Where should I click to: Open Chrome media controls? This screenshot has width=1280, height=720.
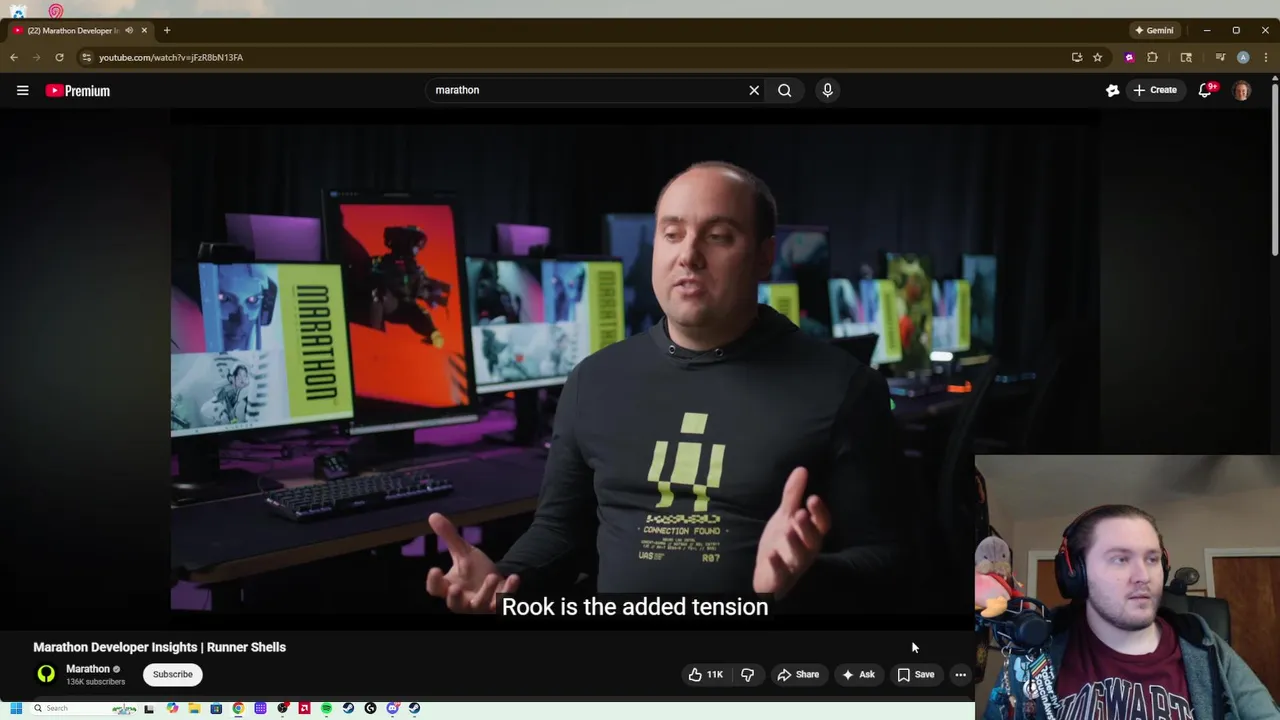tap(1220, 57)
